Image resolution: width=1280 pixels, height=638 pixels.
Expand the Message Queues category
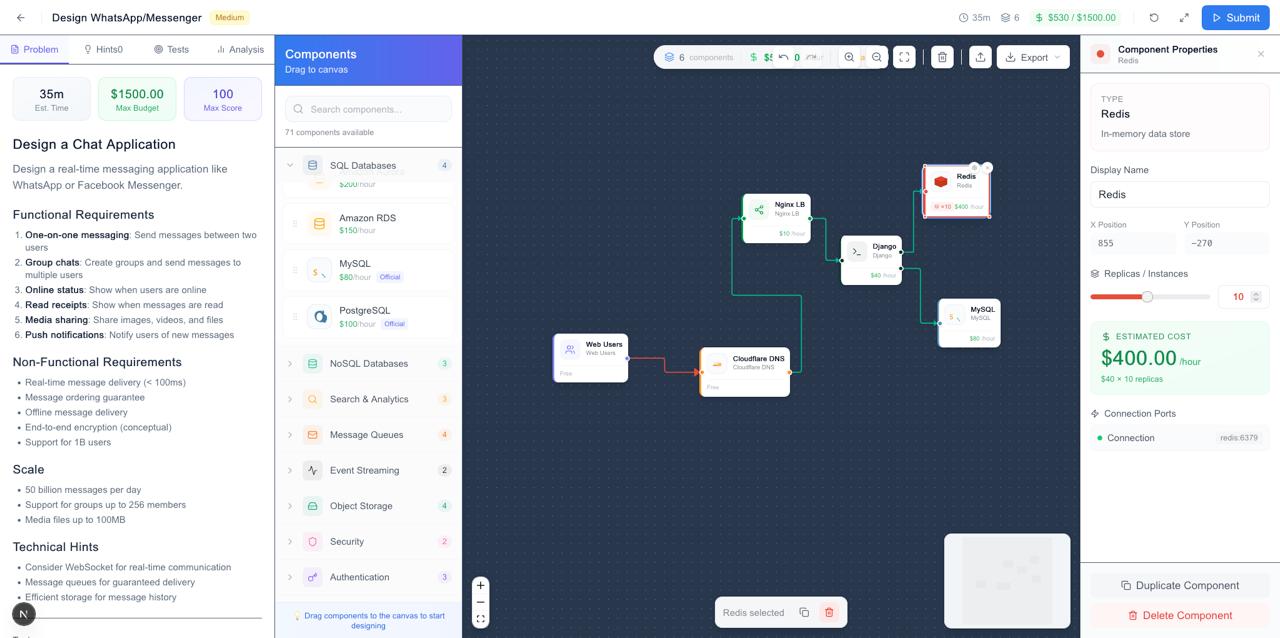click(x=368, y=435)
